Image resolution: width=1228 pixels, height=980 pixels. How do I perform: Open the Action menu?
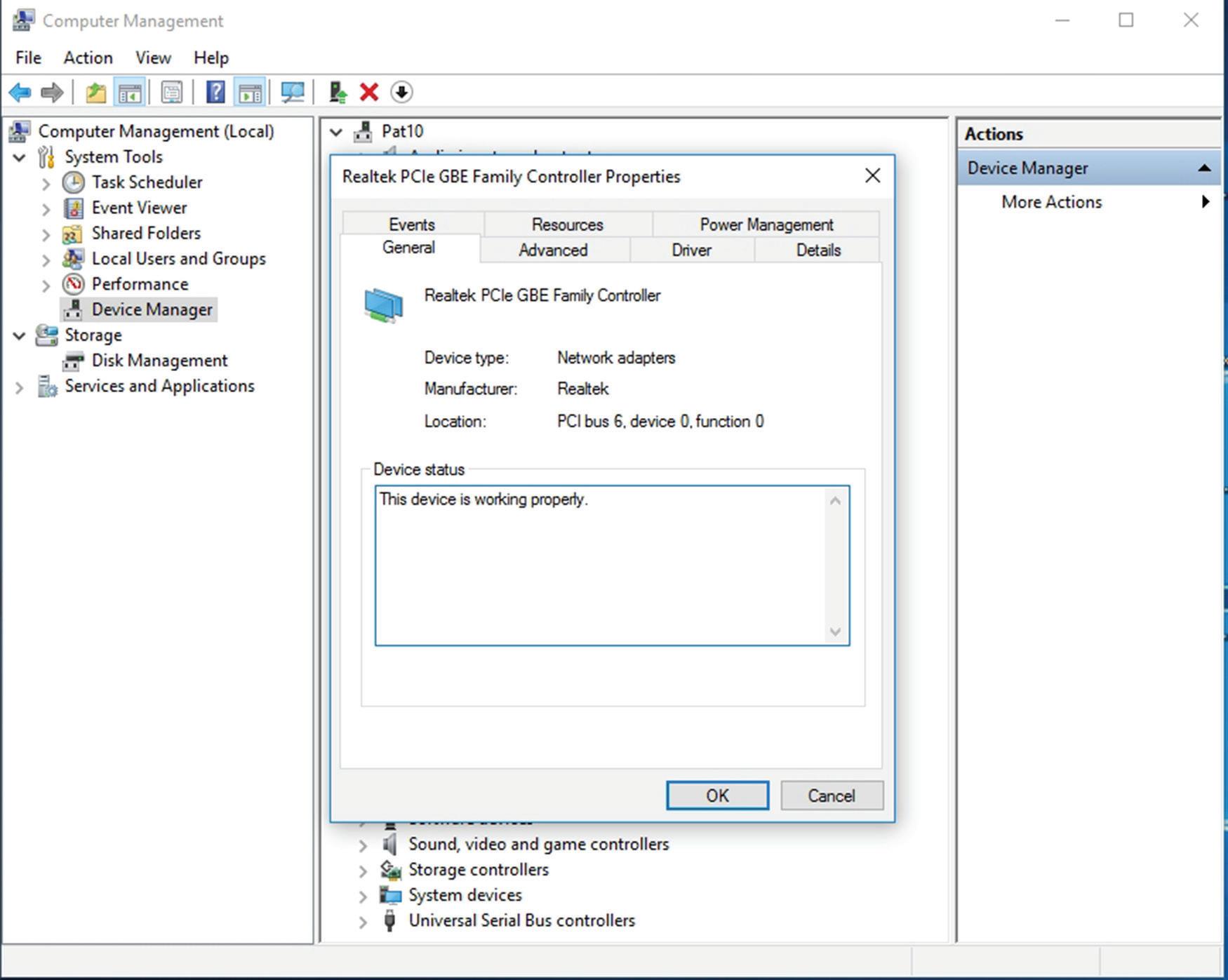click(x=88, y=58)
